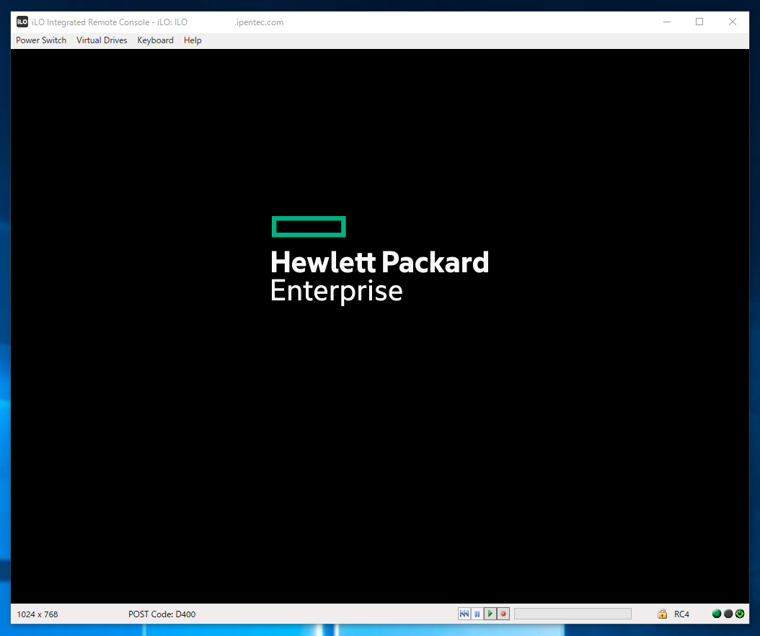
Task: Minimize the iLO Remote Console window
Action: [x=667, y=22]
